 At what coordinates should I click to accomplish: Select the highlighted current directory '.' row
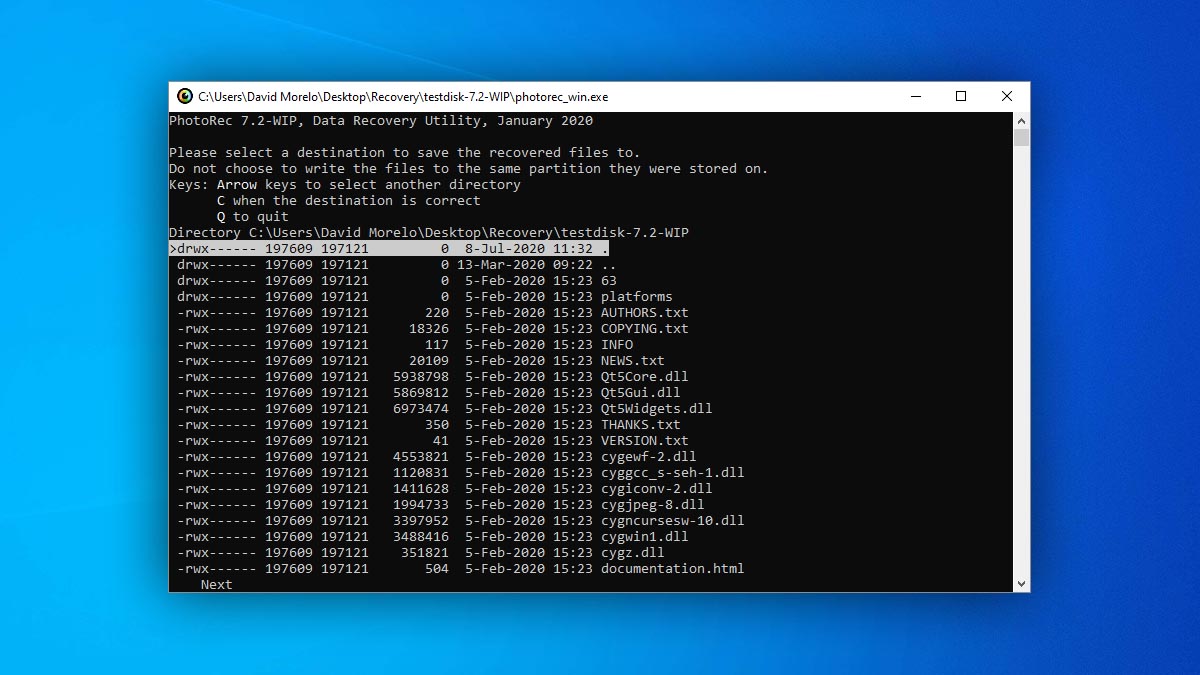389,249
